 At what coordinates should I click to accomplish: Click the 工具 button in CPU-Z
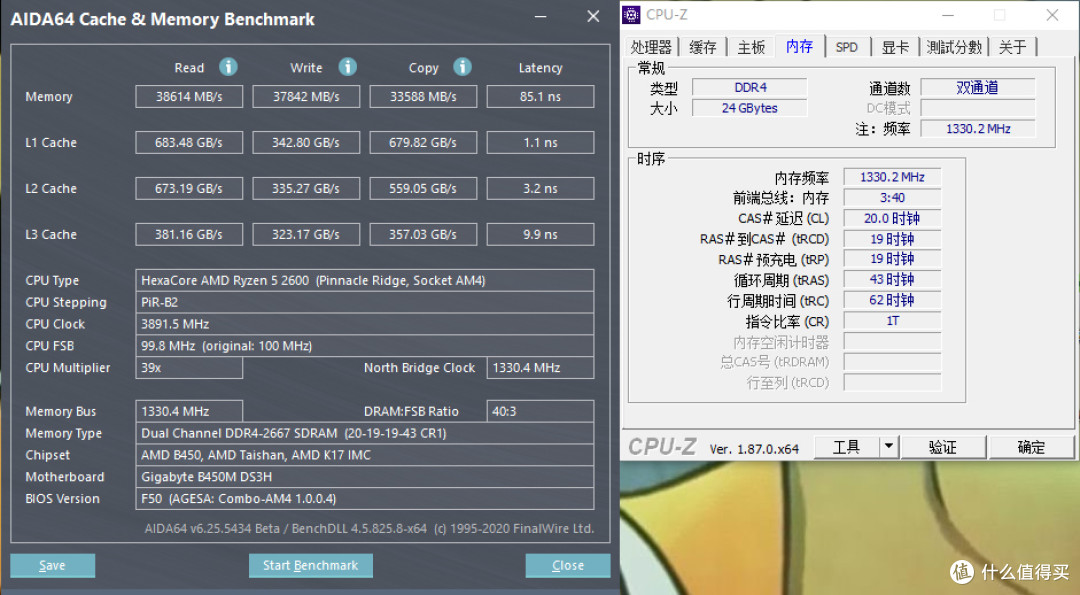click(x=847, y=447)
